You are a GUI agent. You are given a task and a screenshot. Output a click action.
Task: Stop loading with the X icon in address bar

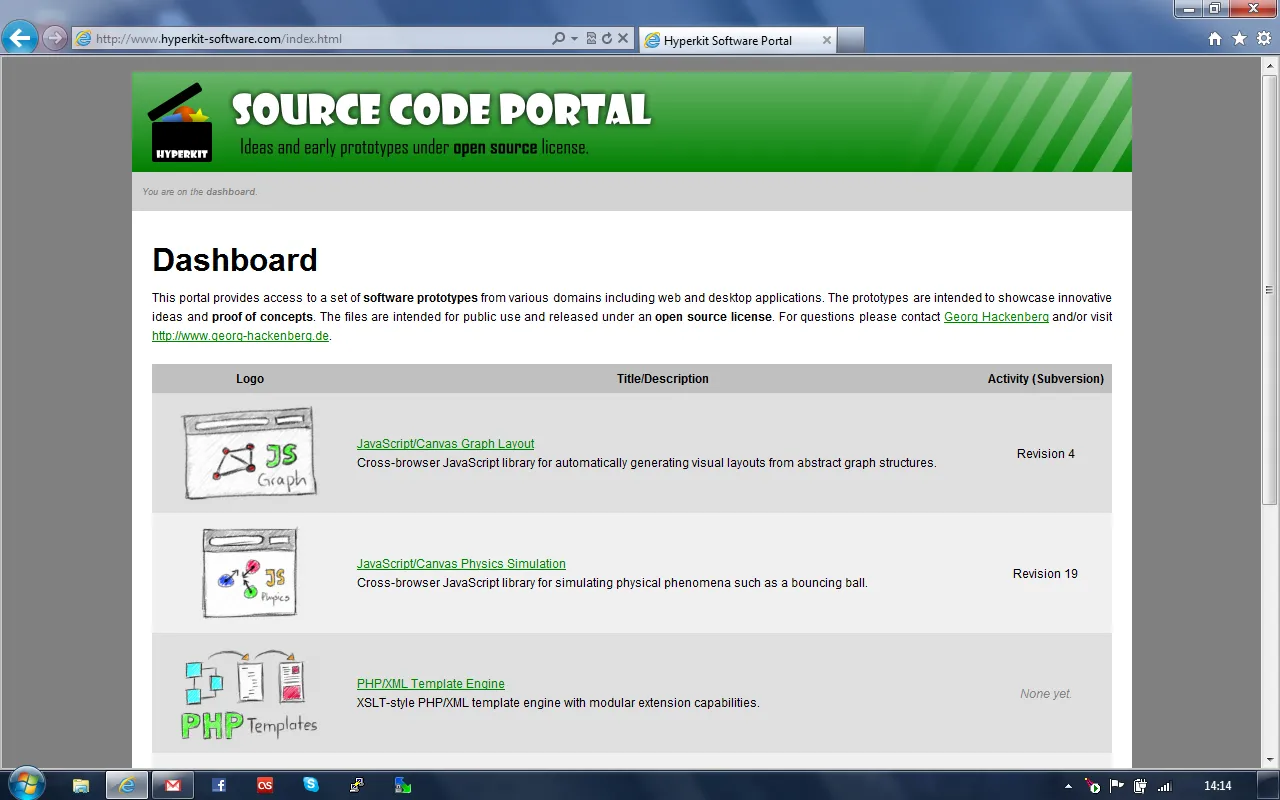[623, 39]
